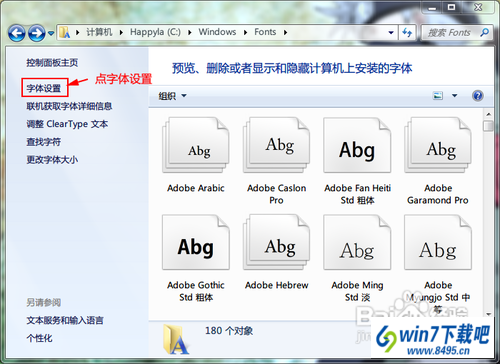Click the scrollbar up arrow in font list
The image size is (500, 364).
tap(489, 114)
